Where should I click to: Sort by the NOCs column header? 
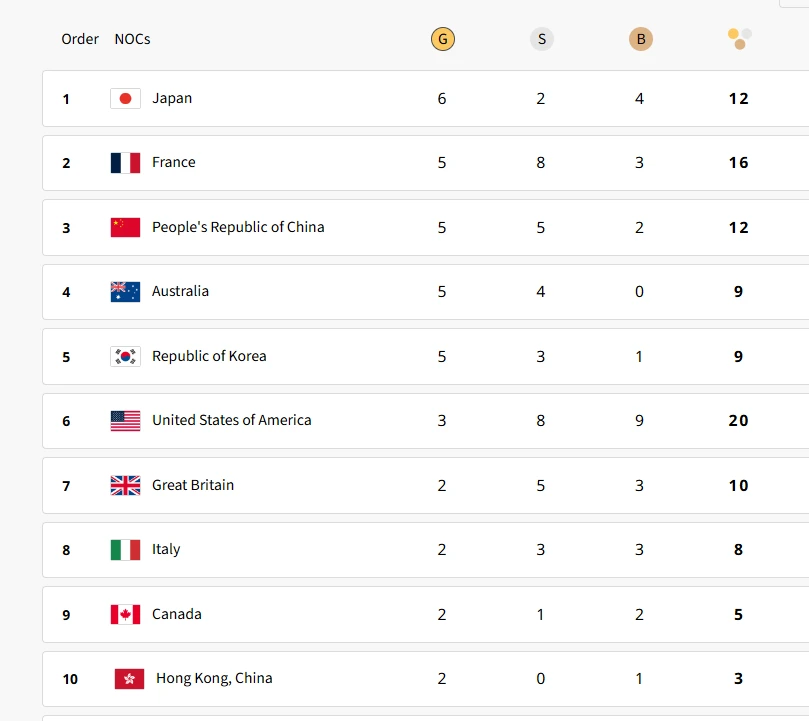132,39
